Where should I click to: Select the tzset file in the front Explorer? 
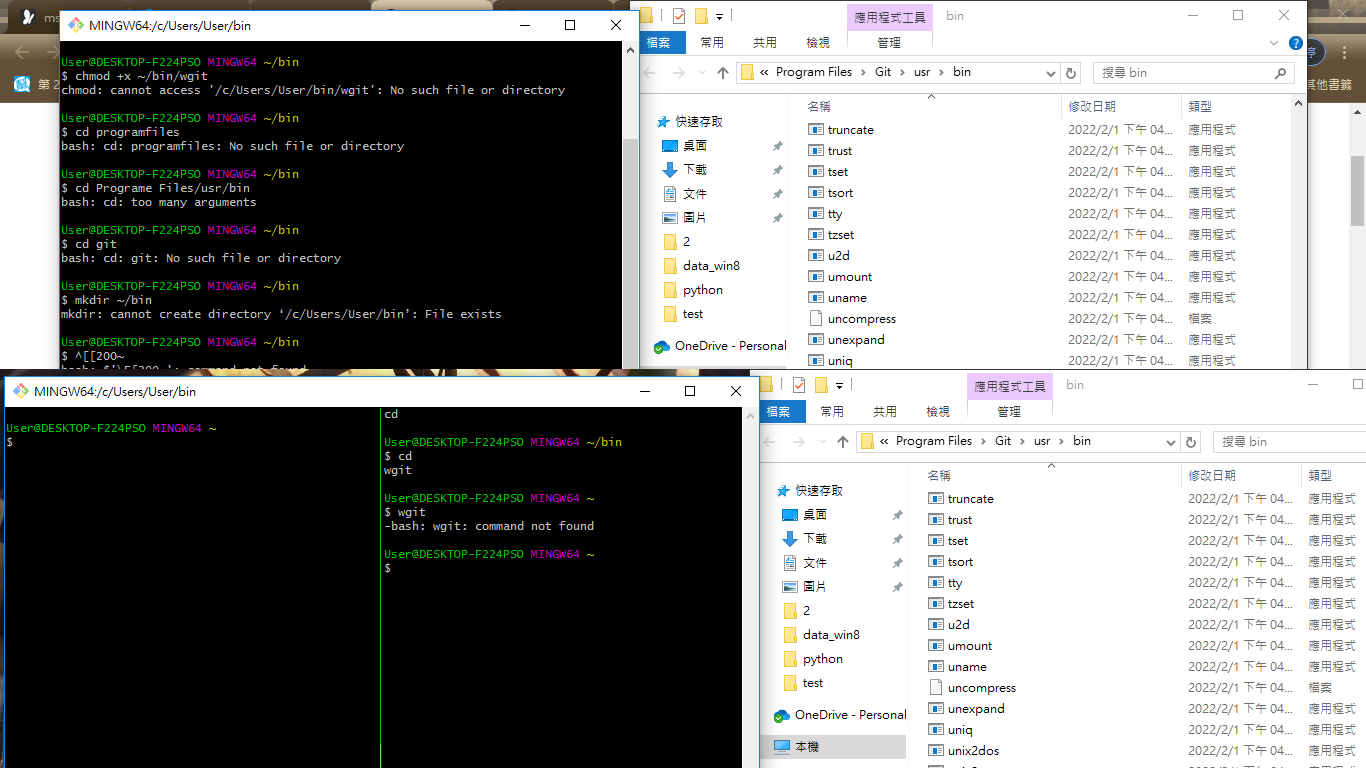click(x=961, y=604)
